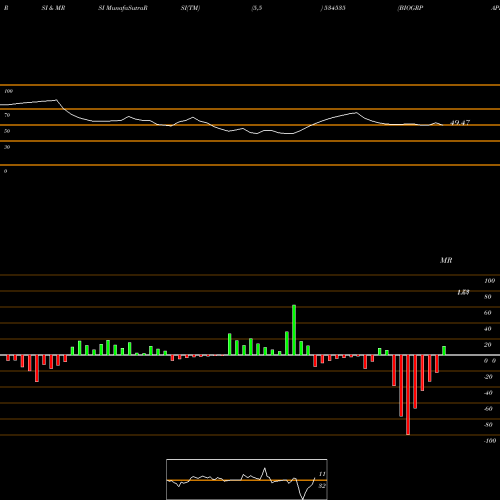The width and height of the screenshot is (500, 500).
Task: Click the RSI axis label 50
Action: pyautogui.click(x=7, y=131)
